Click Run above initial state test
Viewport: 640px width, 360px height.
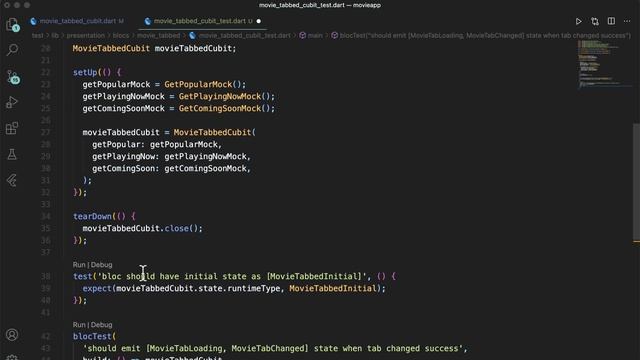(79, 264)
